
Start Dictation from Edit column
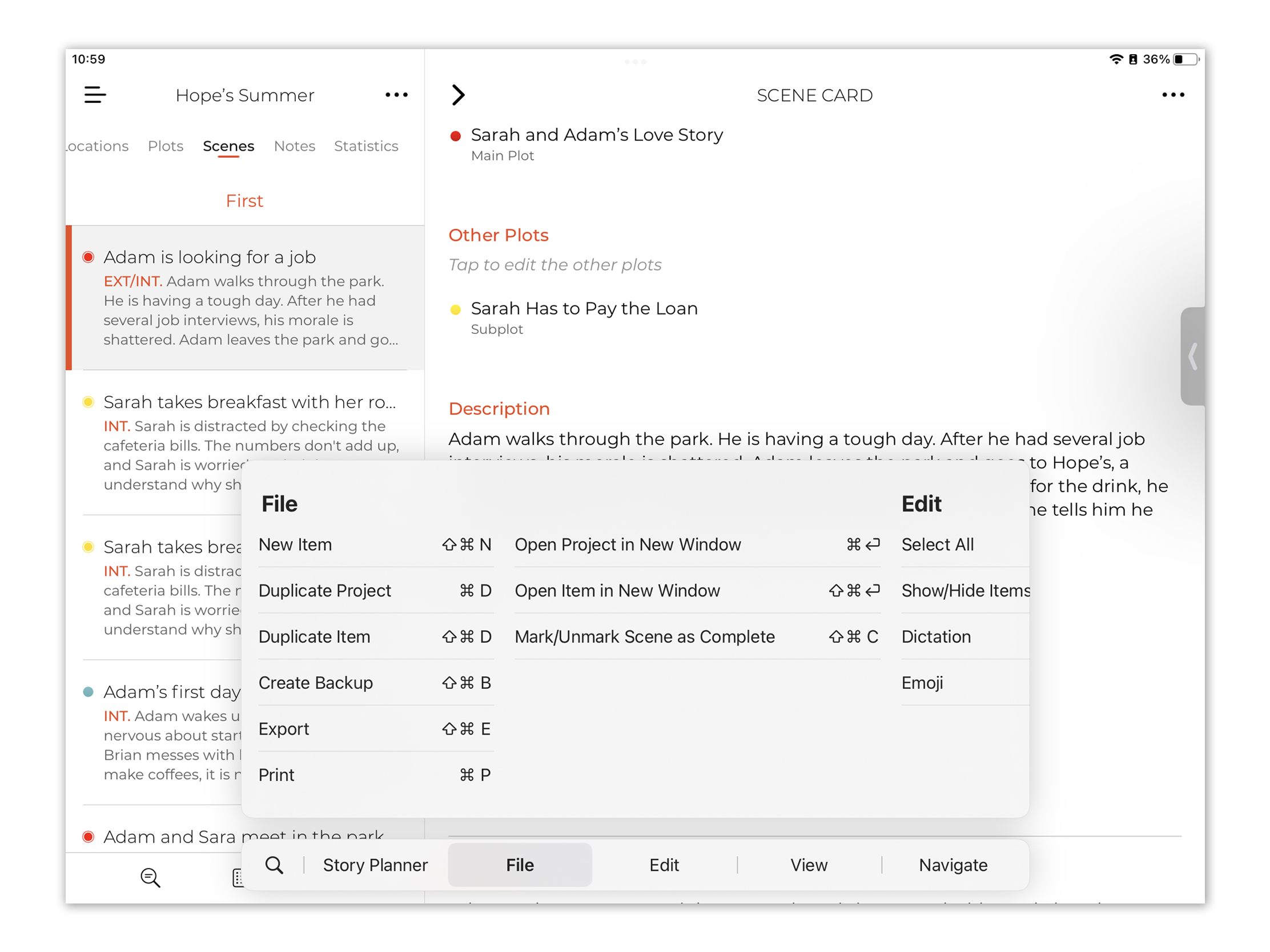pos(964,636)
